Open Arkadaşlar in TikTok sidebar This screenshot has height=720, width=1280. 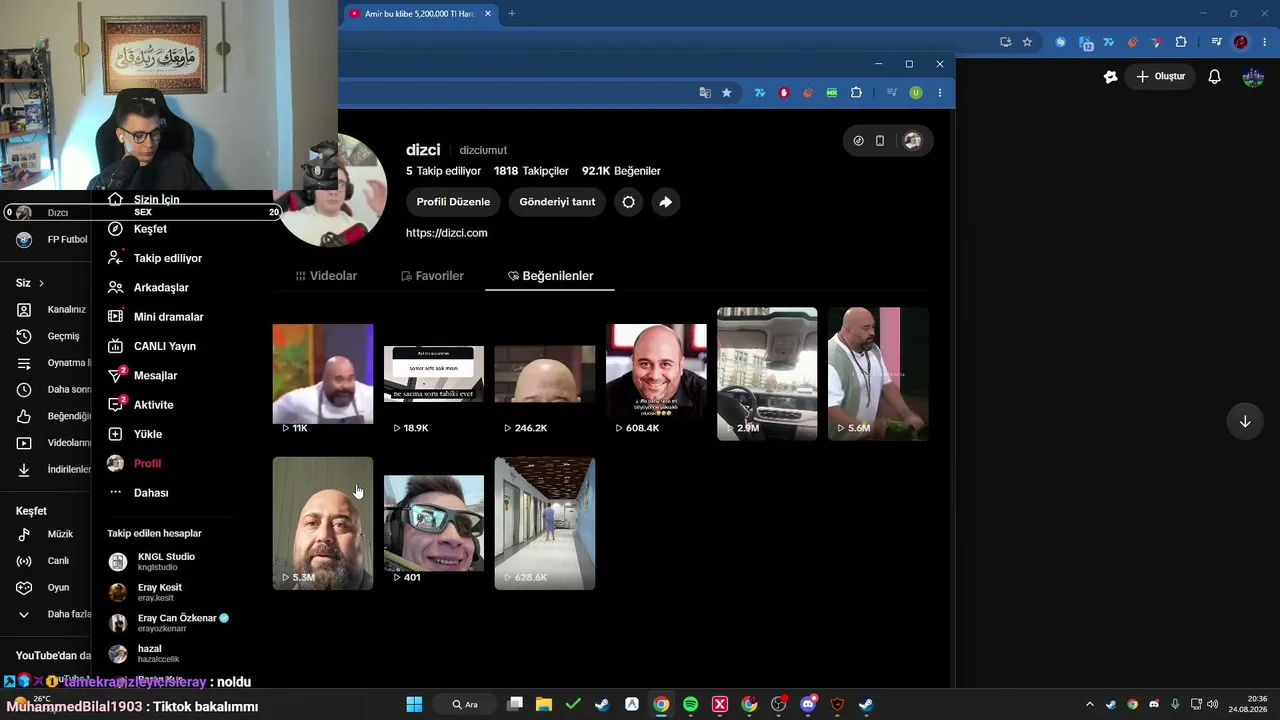pyautogui.click(x=148, y=288)
